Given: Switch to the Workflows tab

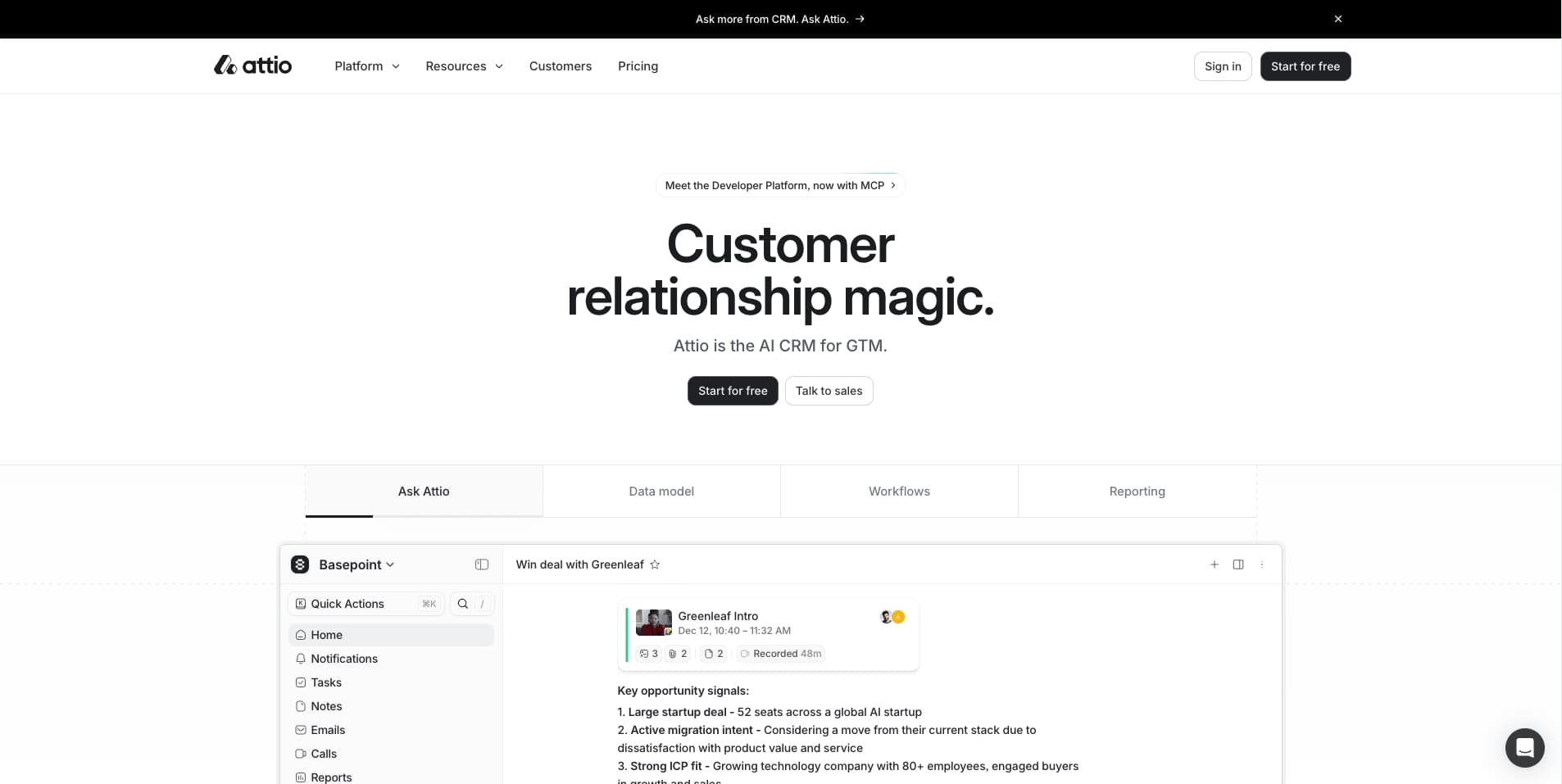Looking at the screenshot, I should click(899, 492).
